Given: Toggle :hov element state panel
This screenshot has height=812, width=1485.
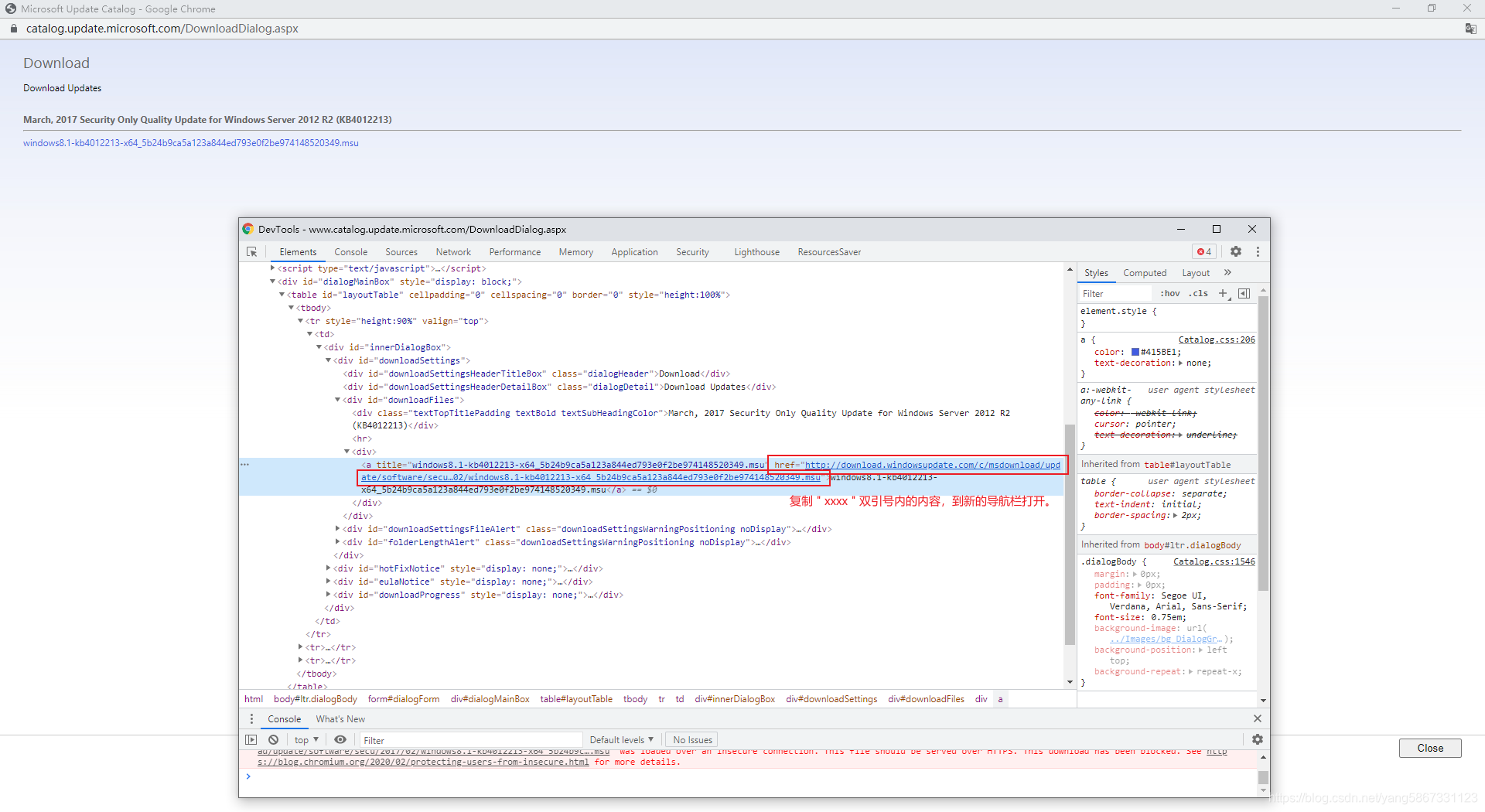Looking at the screenshot, I should pyautogui.click(x=1170, y=294).
